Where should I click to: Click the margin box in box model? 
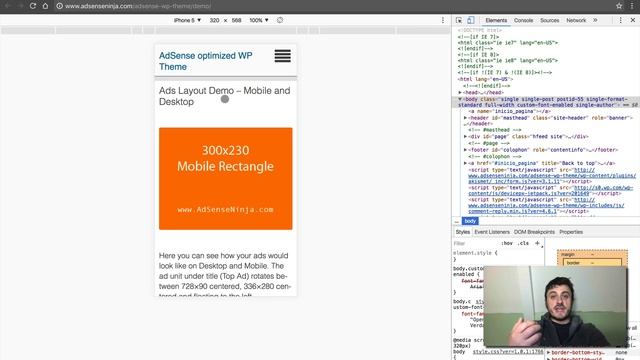pyautogui.click(x=568, y=254)
